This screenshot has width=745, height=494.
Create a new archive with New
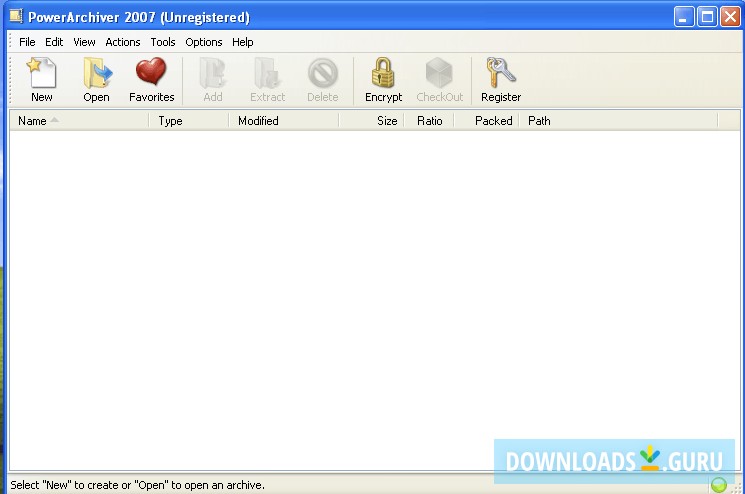click(x=42, y=80)
